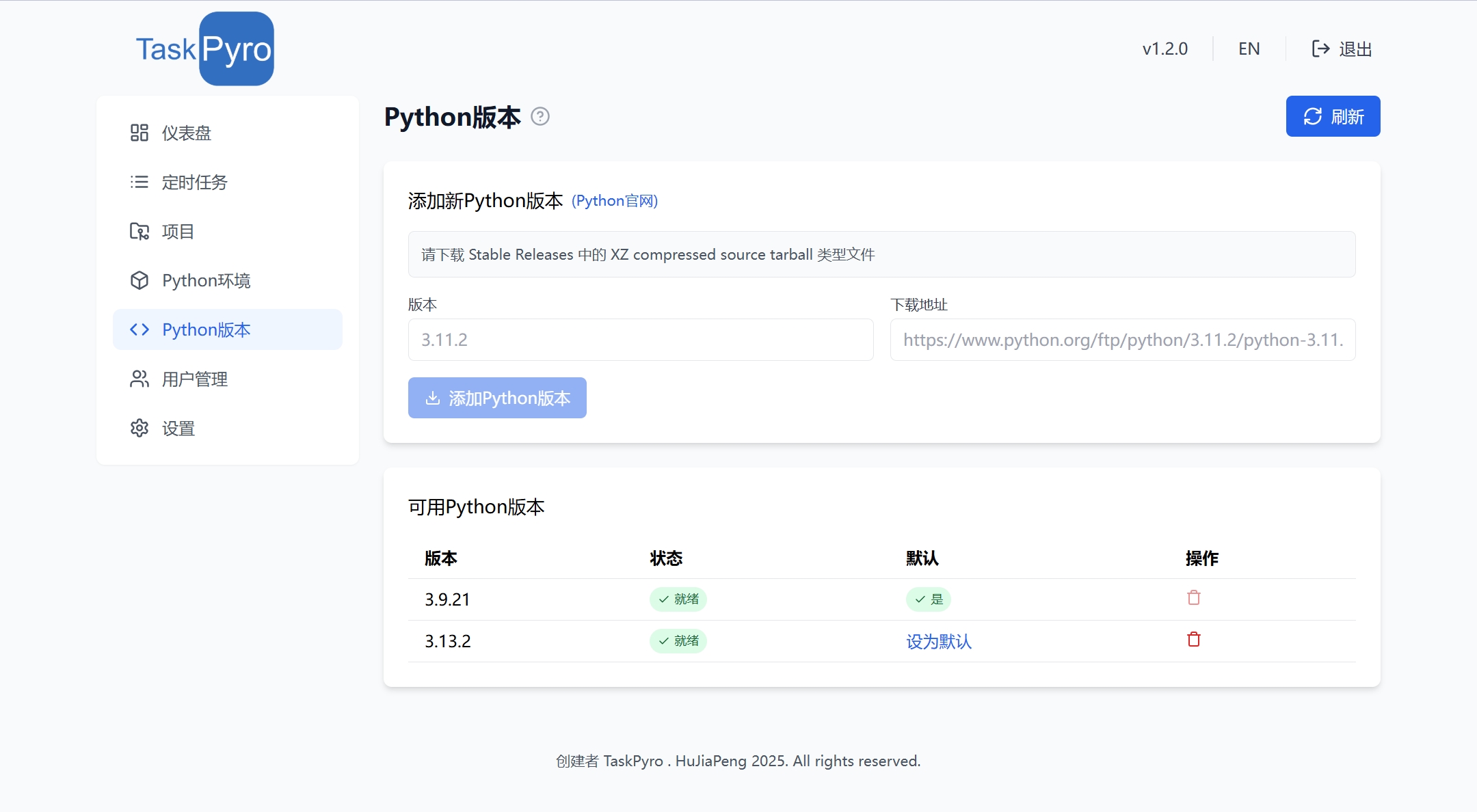1477x812 pixels.
Task: Open the Python官网 link
Action: coord(614,201)
